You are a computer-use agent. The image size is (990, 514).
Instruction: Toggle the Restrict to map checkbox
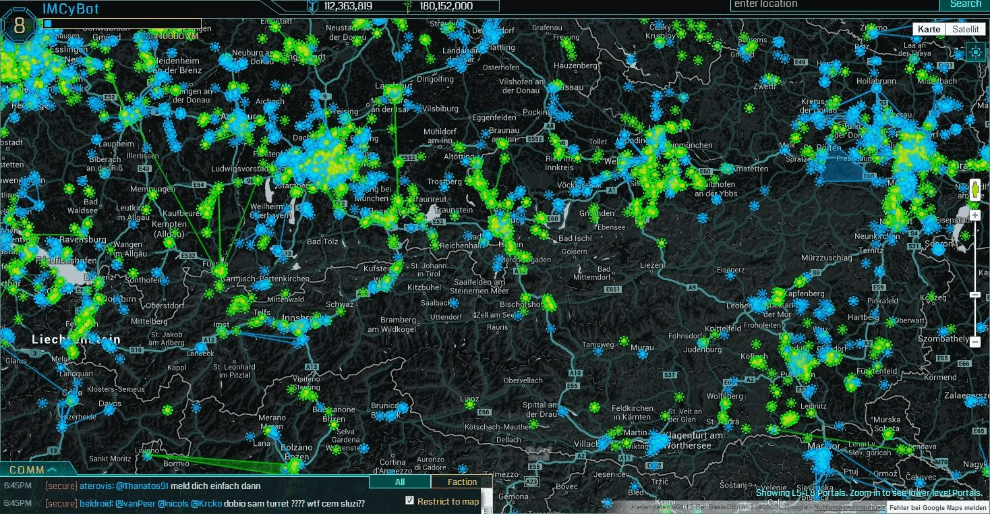point(409,501)
